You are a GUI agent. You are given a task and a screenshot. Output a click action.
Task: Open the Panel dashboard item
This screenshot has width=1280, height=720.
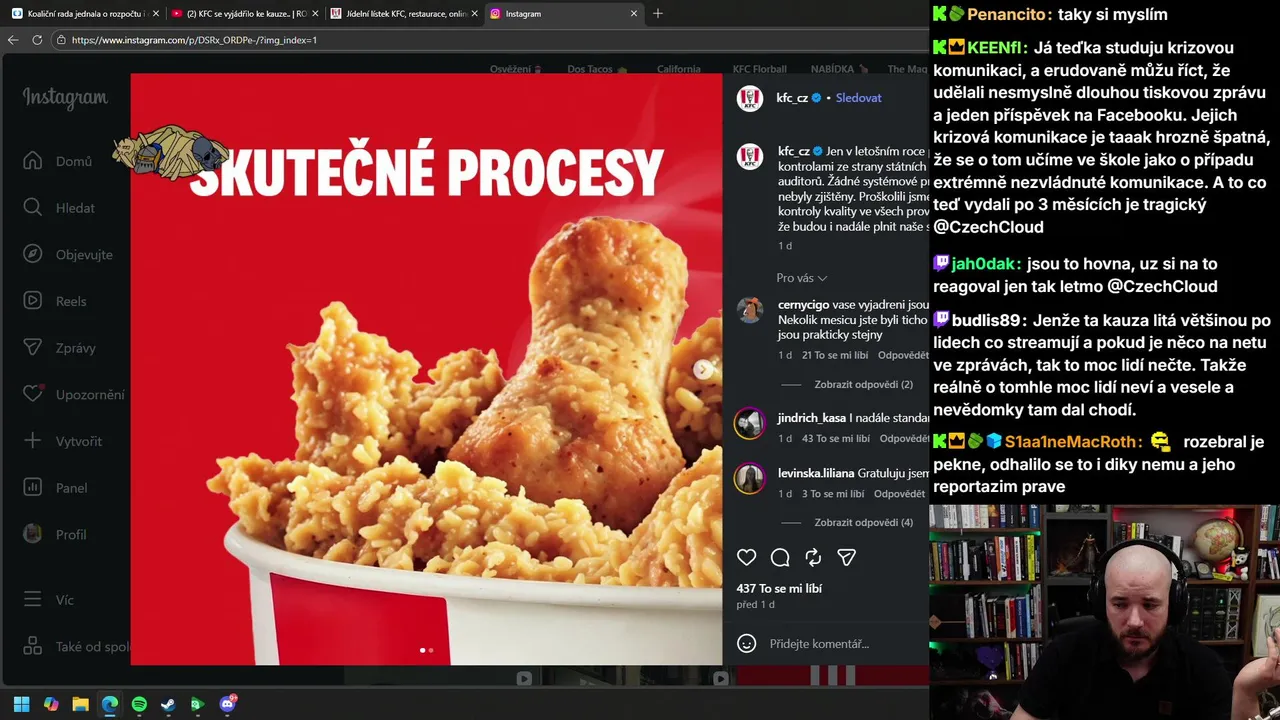point(56,488)
